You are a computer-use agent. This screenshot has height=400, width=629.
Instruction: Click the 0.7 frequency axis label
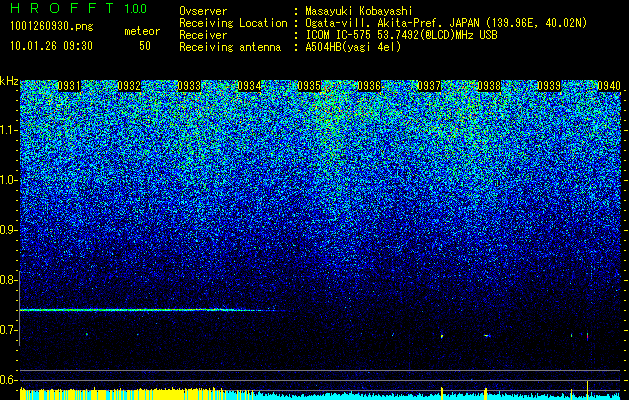tap(8, 330)
